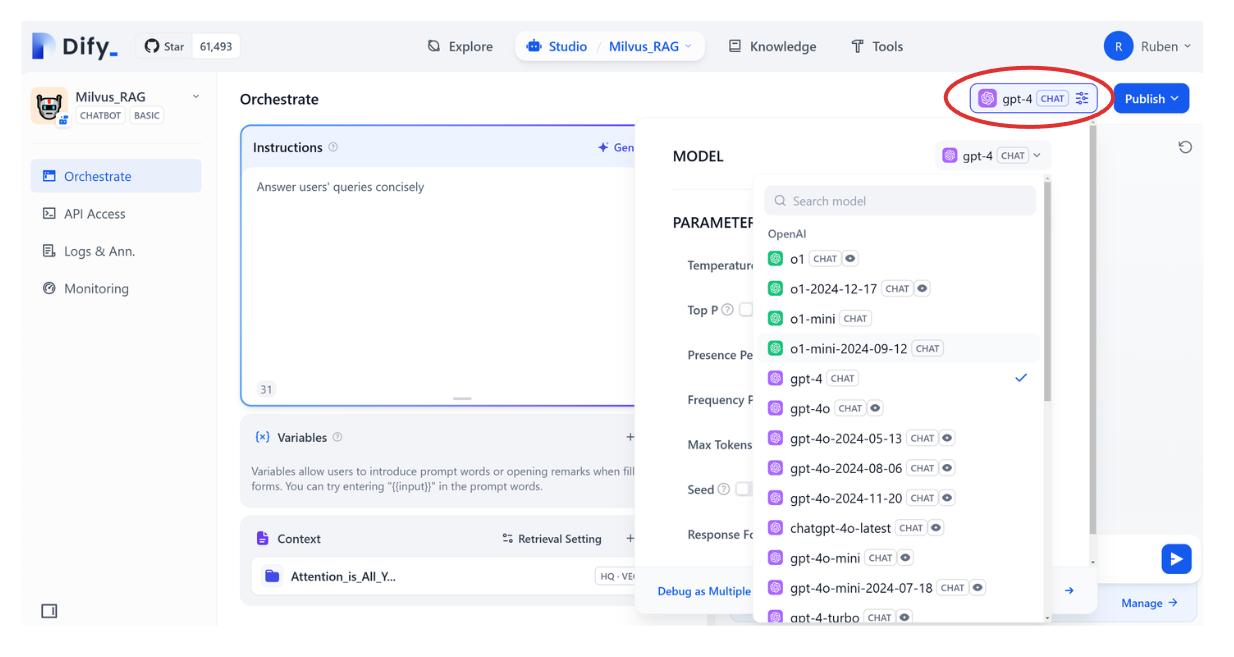Click the reset conversation refresh icon
The width and height of the screenshot is (1234, 657).
tap(1185, 148)
